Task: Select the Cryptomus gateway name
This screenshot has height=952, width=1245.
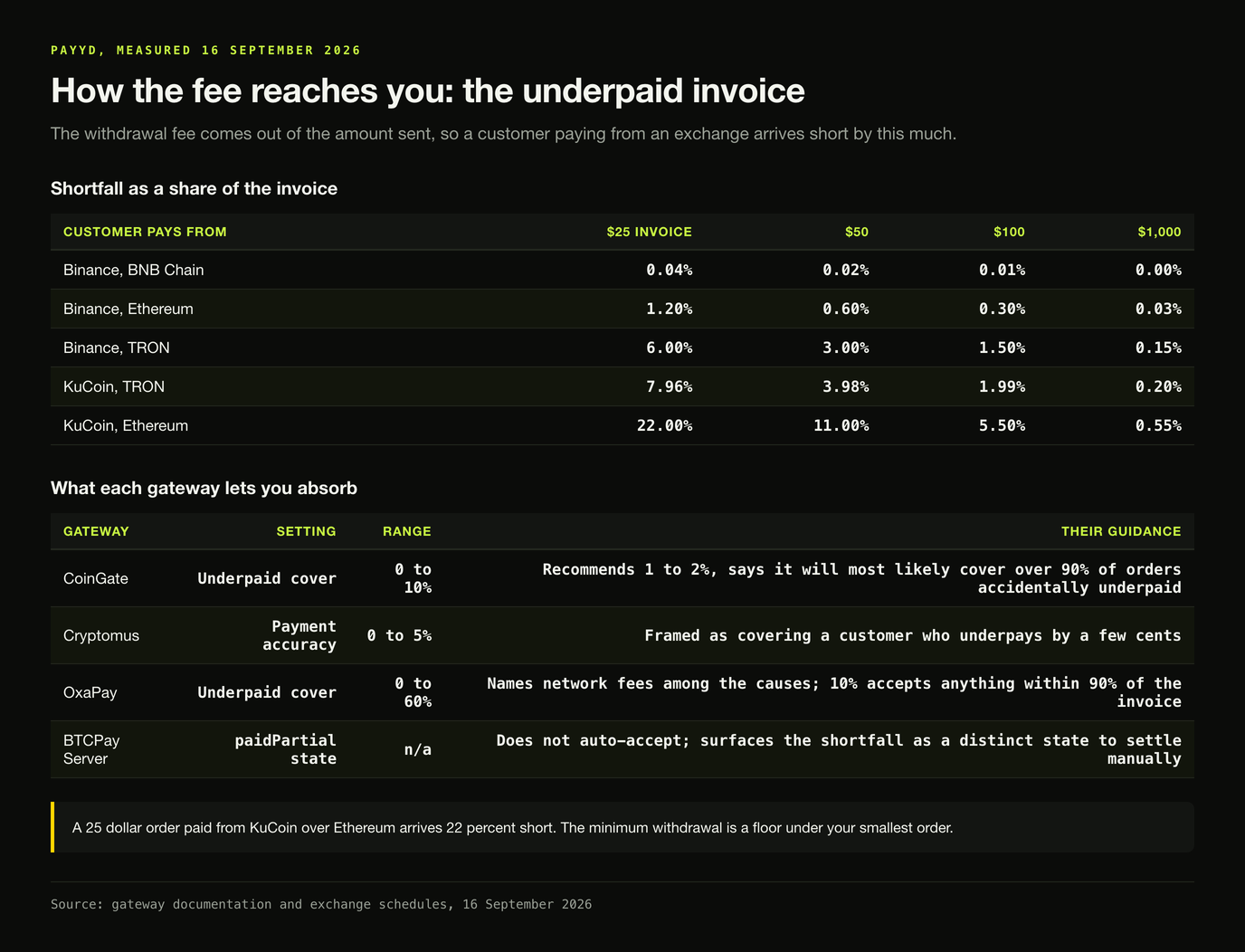Action: coord(101,635)
